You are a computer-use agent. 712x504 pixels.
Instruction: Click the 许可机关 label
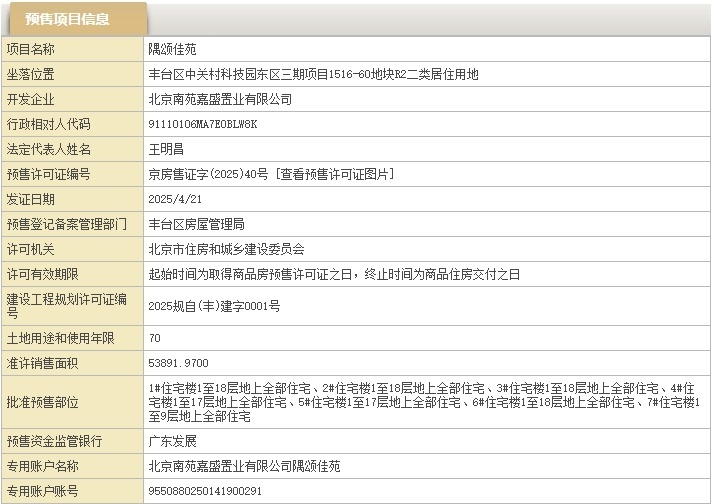(x=30, y=249)
